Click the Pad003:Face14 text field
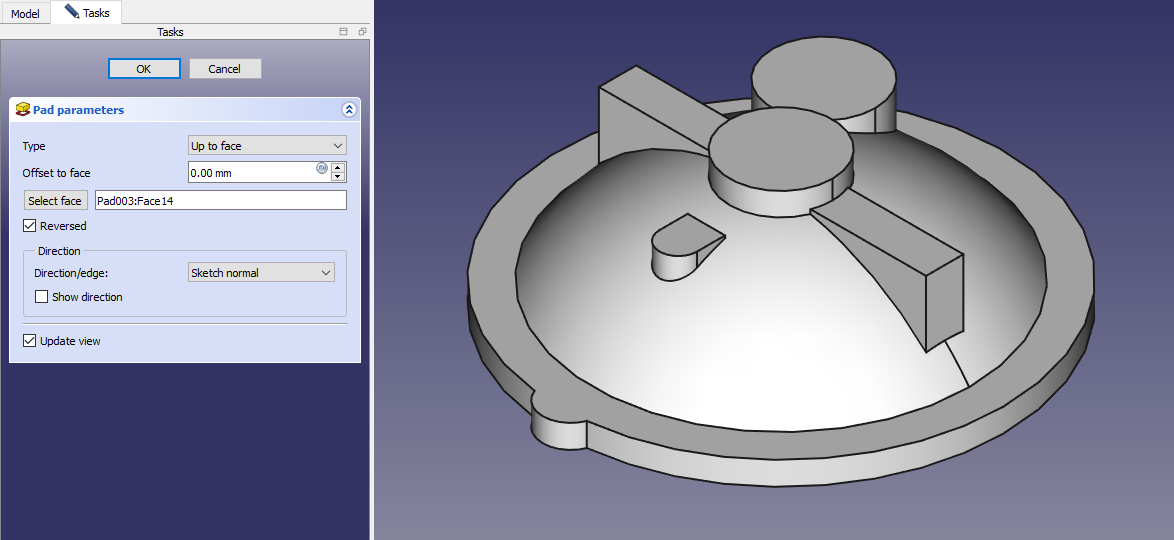The width and height of the screenshot is (1174, 540). [x=220, y=201]
